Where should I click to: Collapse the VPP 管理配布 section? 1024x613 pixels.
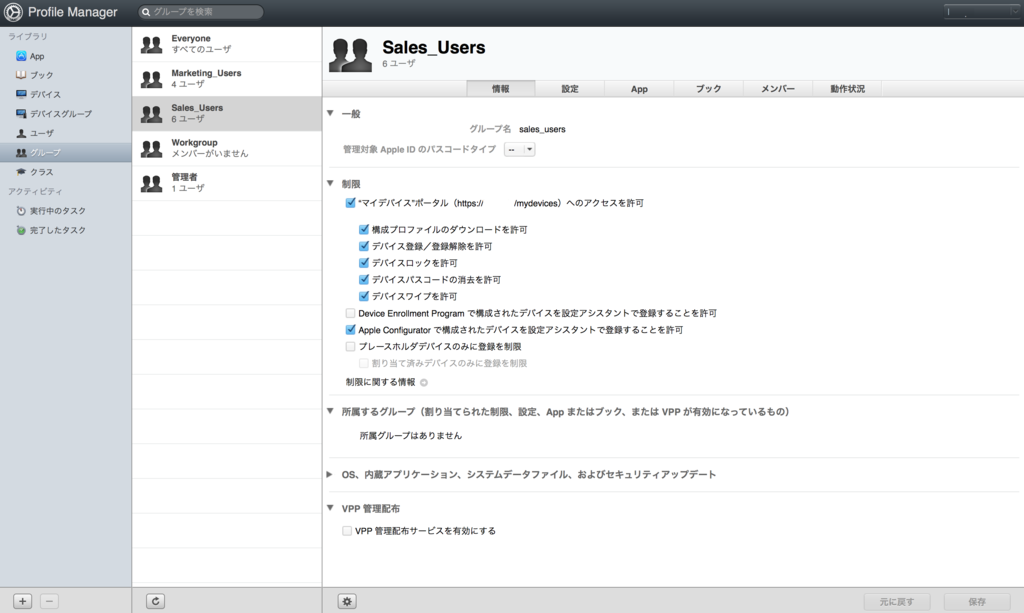(330, 508)
